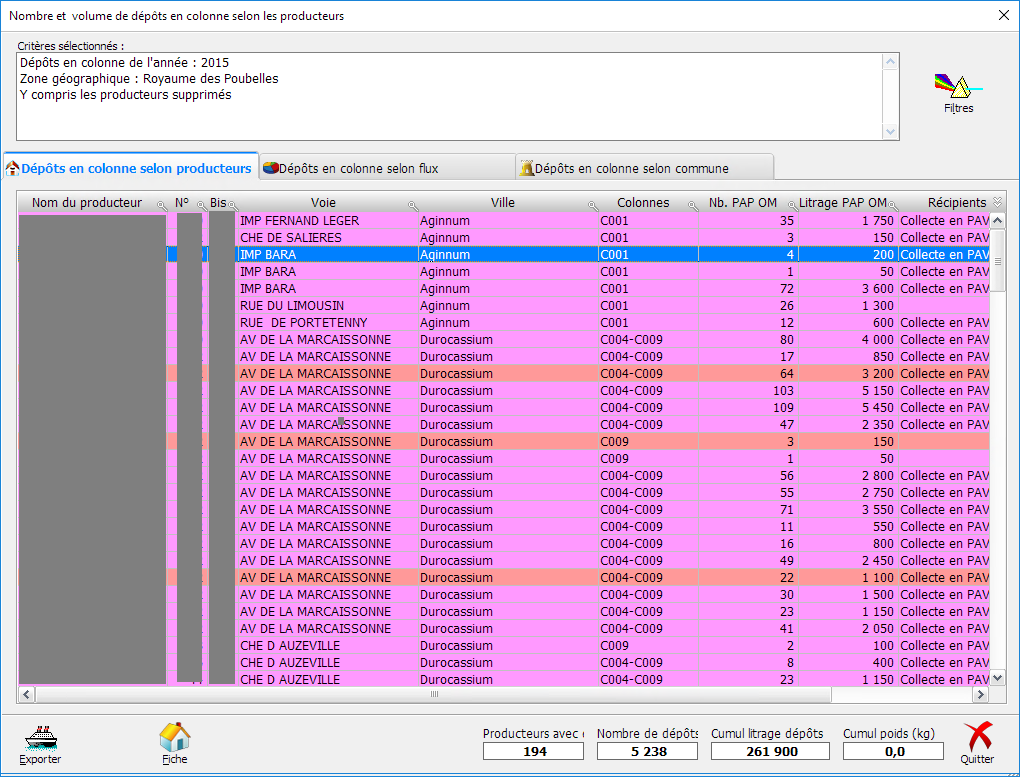This screenshot has height=777, width=1020.
Task: Open the Fiche house icon
Action: pos(174,739)
